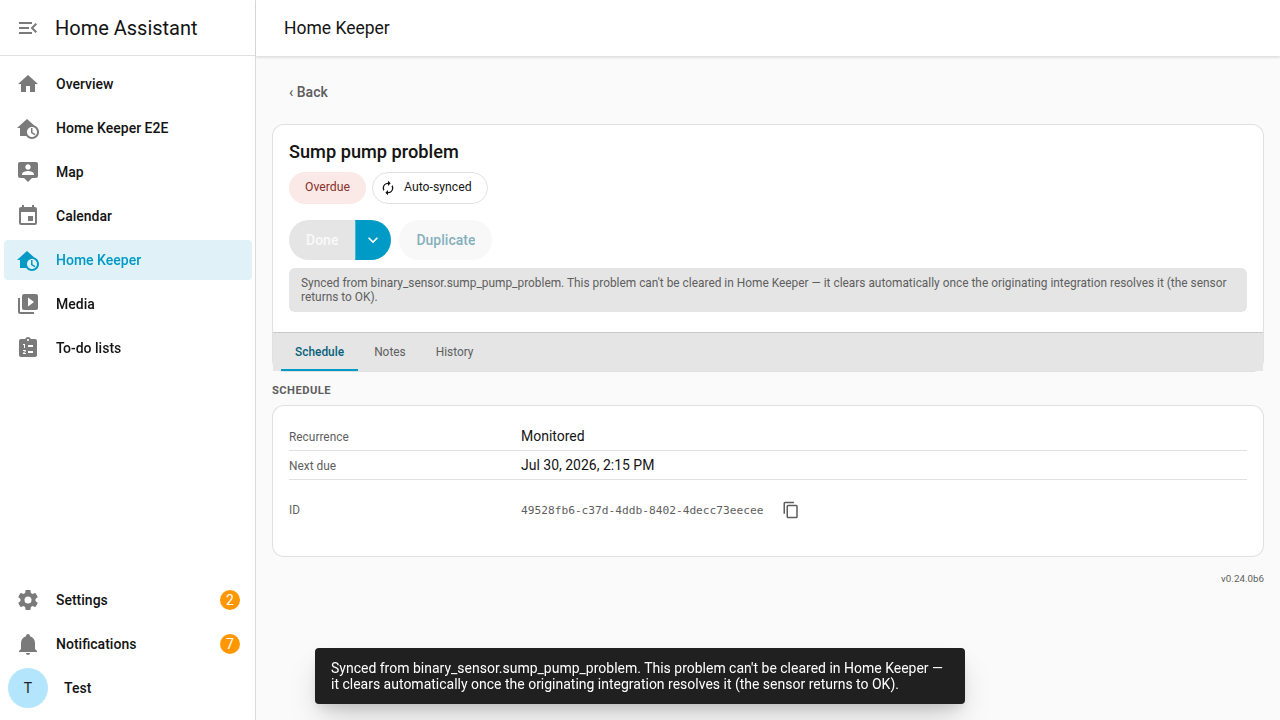Switch to the Notes tab

tap(390, 352)
